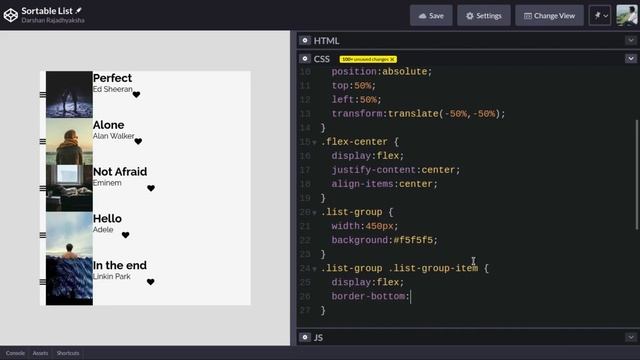
Task: Click the In the end album thumbnail
Action: pos(69,282)
